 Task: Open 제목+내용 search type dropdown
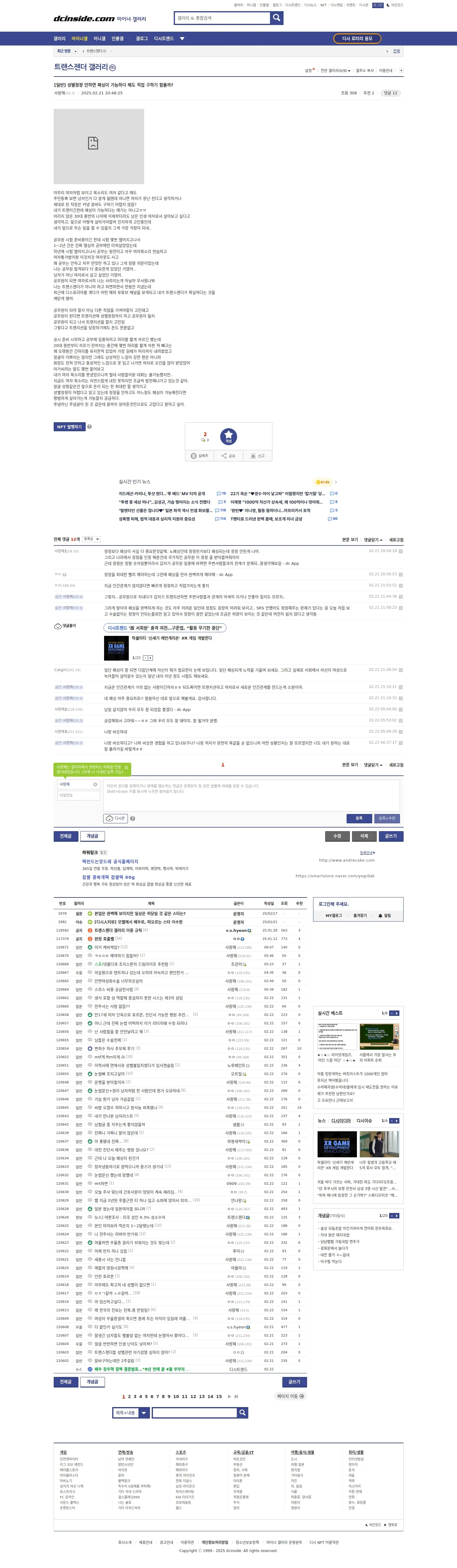132,1412
